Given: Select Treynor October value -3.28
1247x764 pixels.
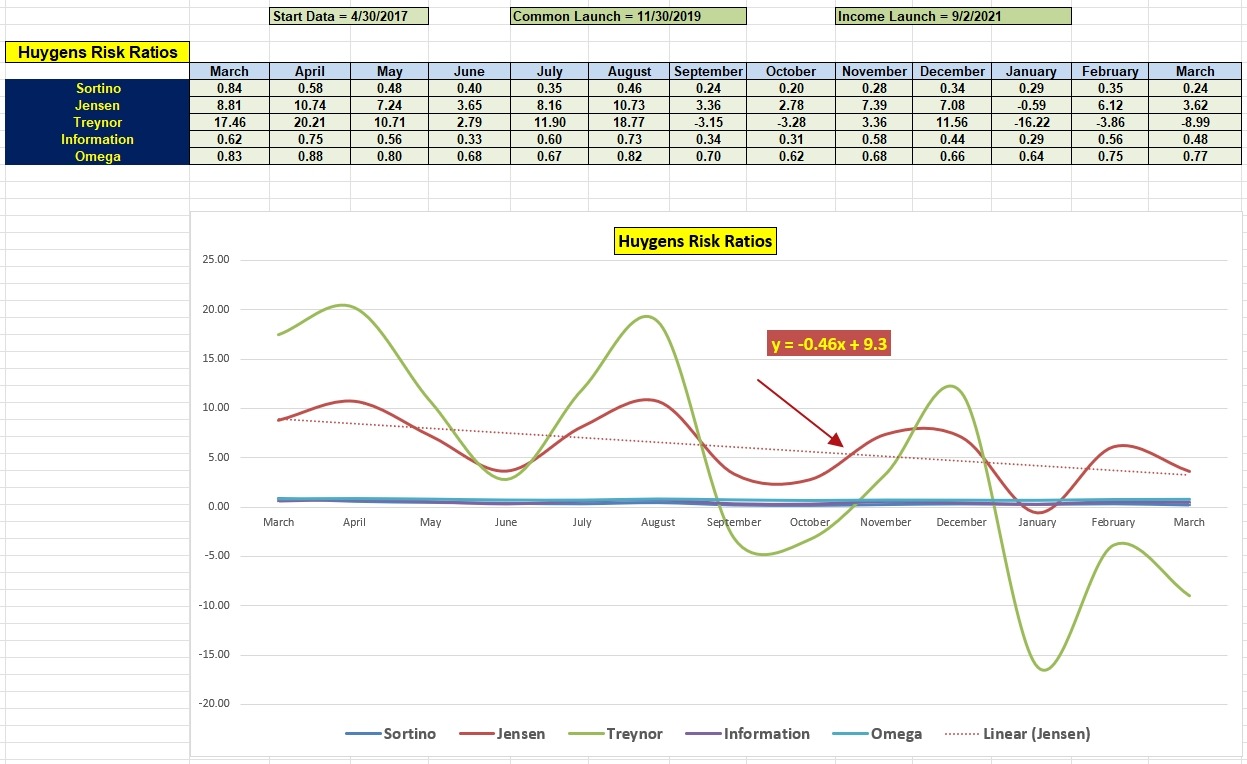Looking at the screenshot, I should coord(791,122).
